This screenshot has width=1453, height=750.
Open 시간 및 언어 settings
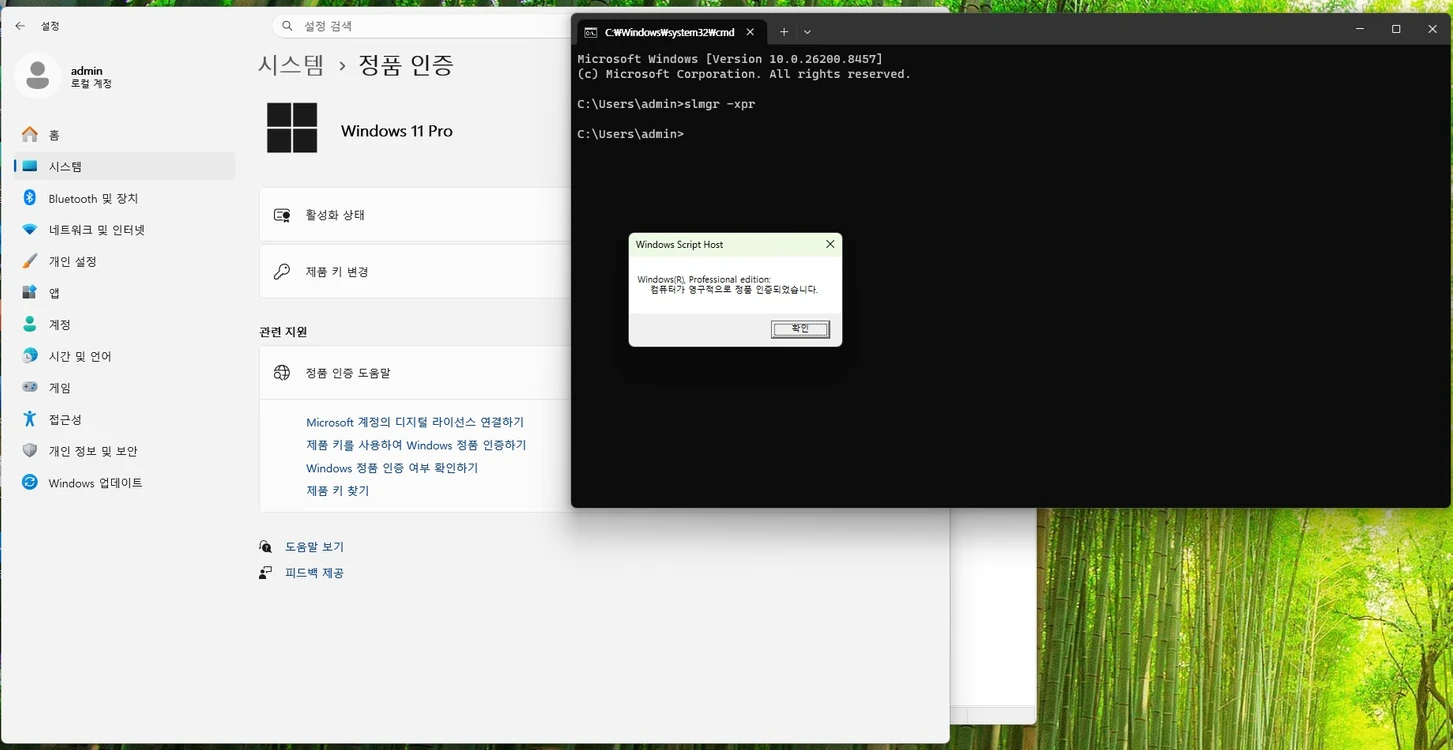tap(125, 356)
